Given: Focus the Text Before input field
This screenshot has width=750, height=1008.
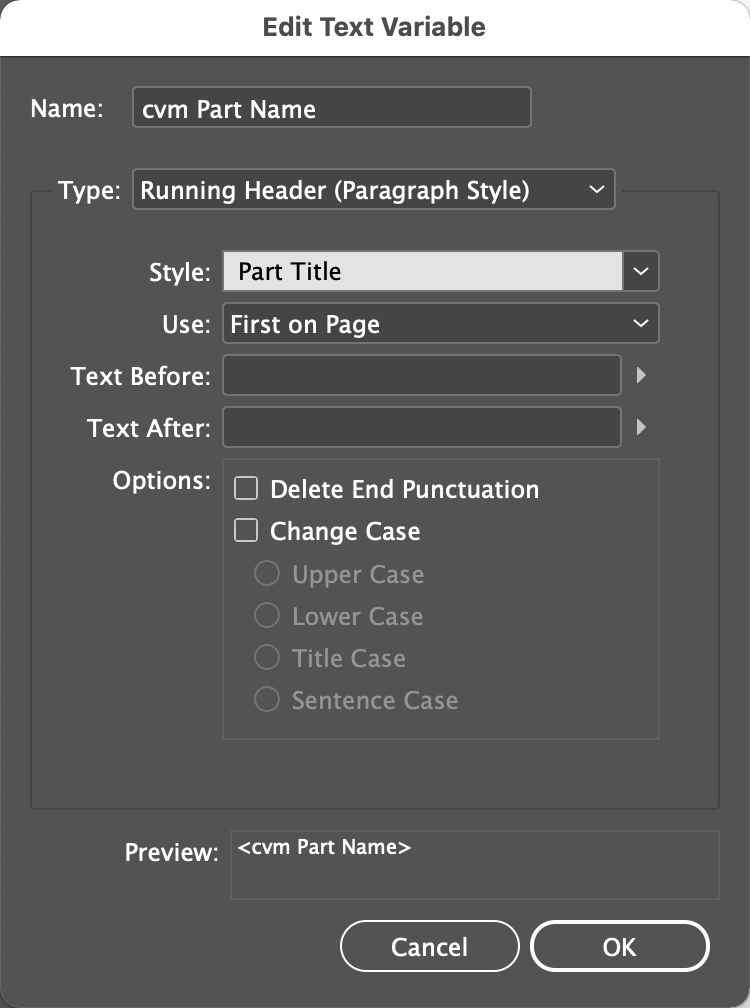Looking at the screenshot, I should pos(421,376).
